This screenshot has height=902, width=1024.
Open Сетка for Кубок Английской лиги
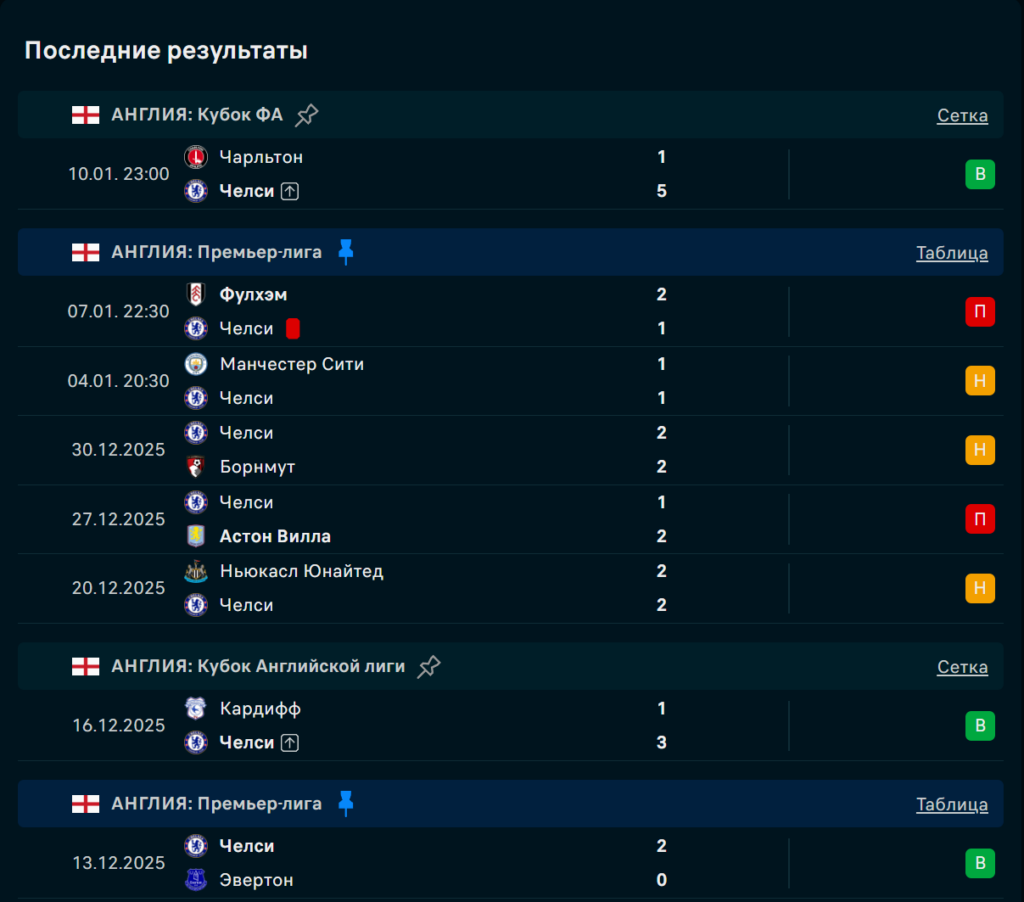coord(962,667)
